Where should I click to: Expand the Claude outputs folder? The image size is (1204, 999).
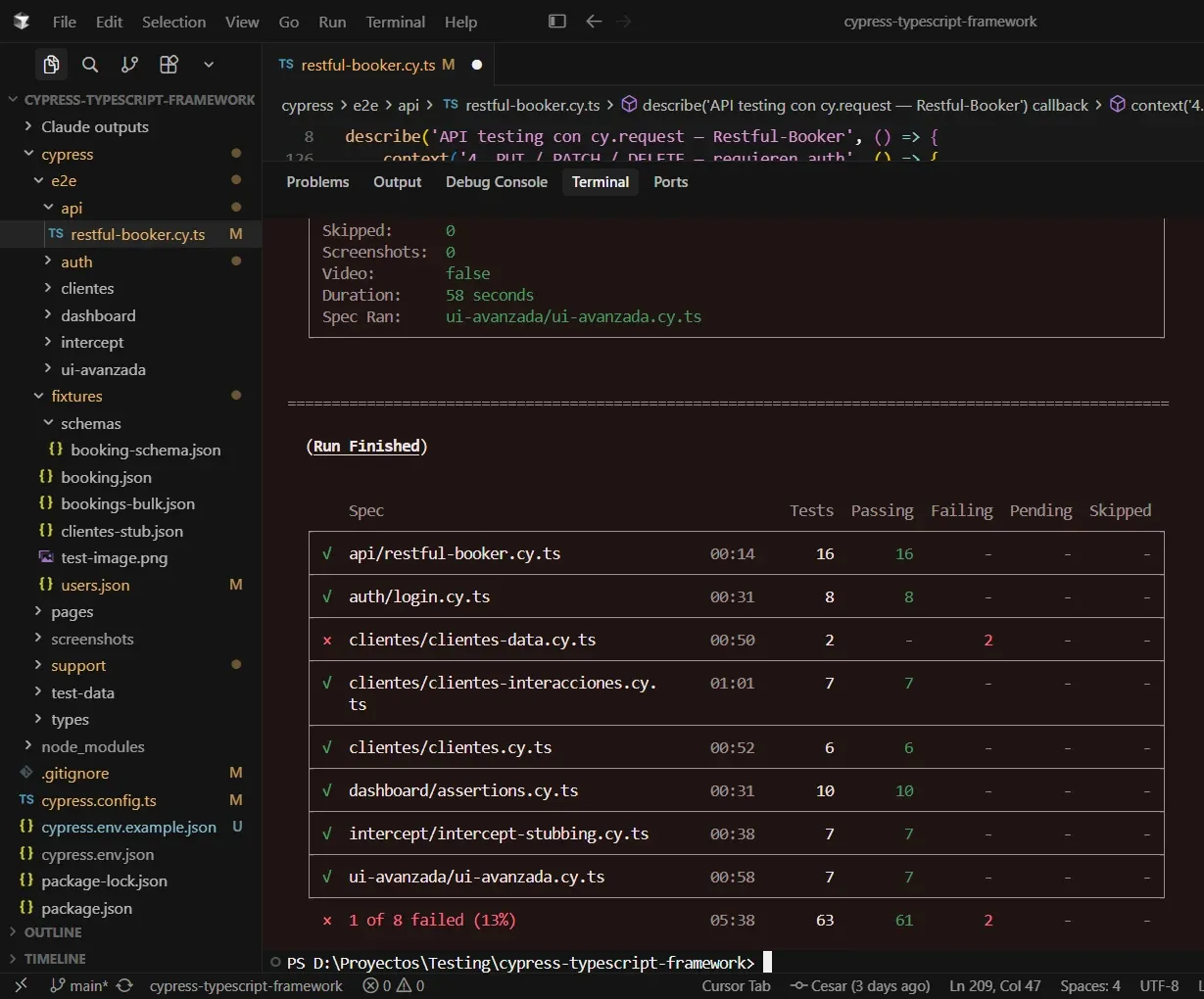coord(131,127)
